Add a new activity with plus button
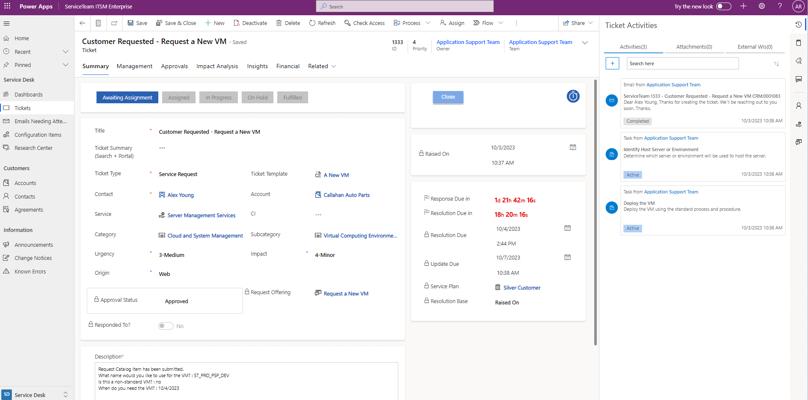This screenshot has width=808, height=400. click(x=612, y=63)
